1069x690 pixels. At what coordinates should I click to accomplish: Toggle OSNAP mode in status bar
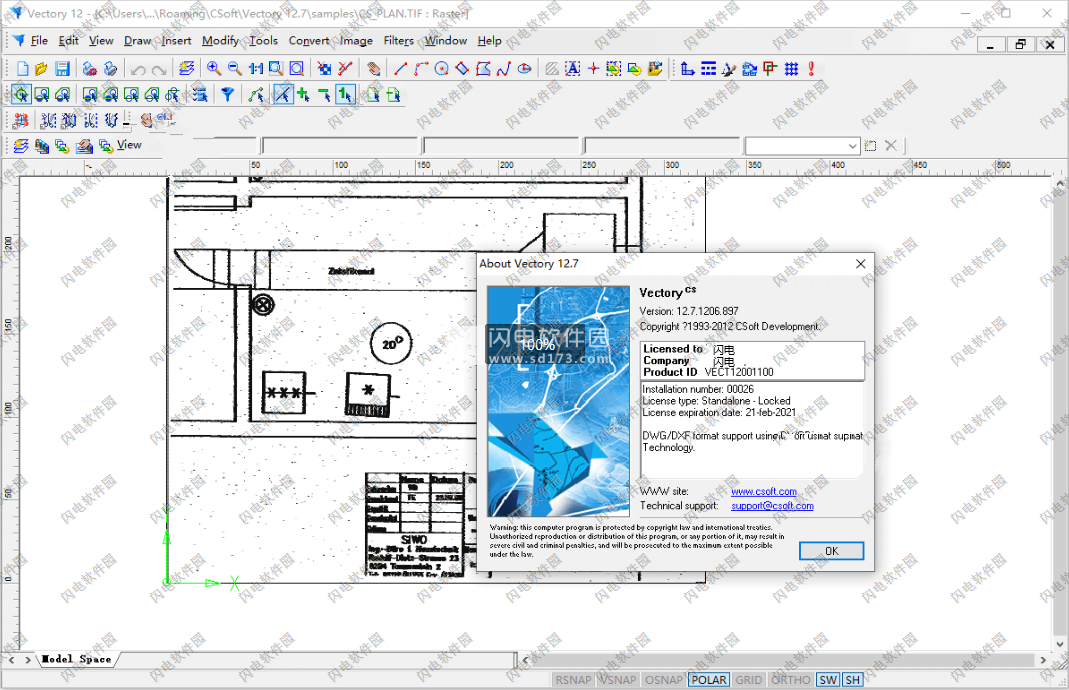tap(663, 680)
